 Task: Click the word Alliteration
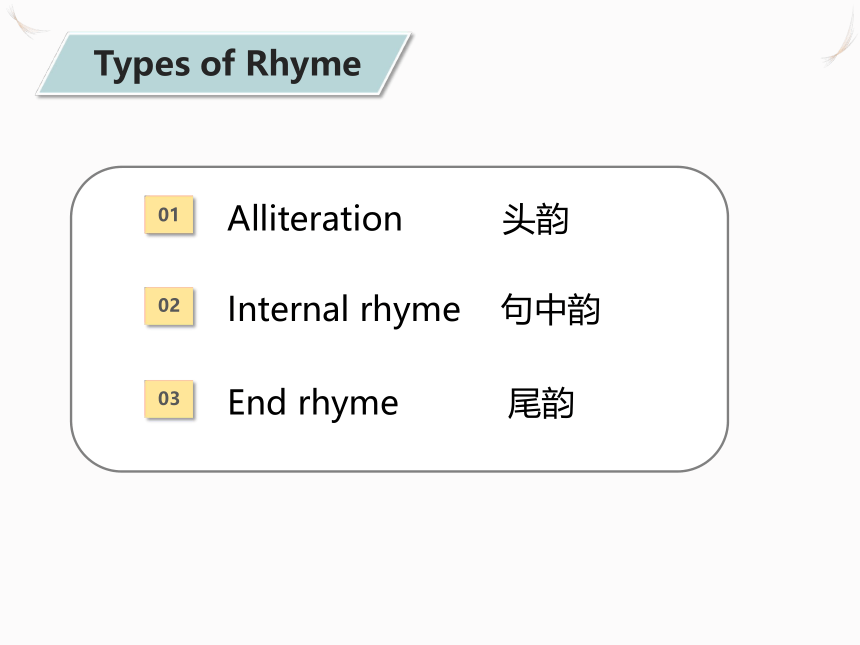click(x=315, y=218)
